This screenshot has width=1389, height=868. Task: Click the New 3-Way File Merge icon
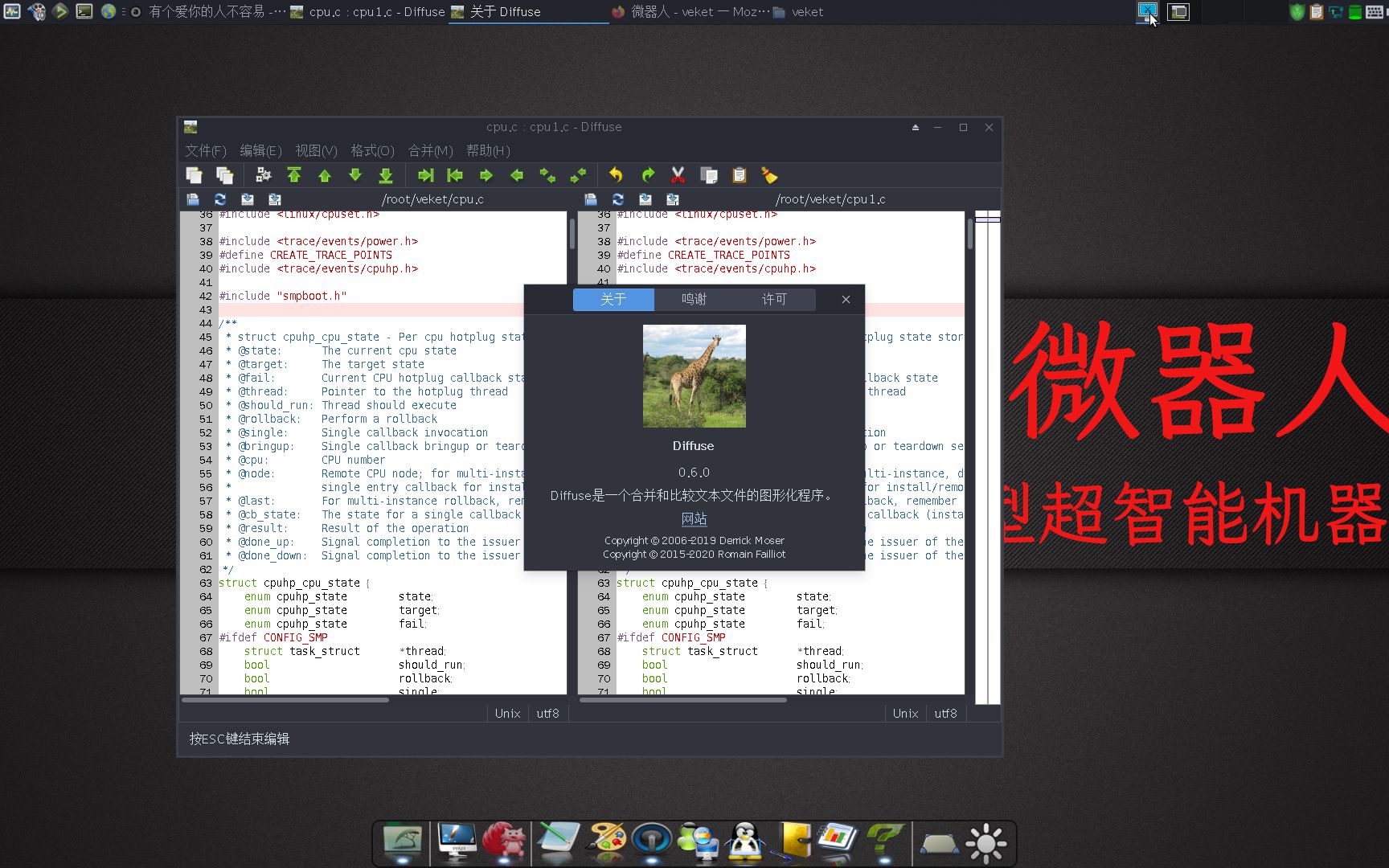[224, 175]
